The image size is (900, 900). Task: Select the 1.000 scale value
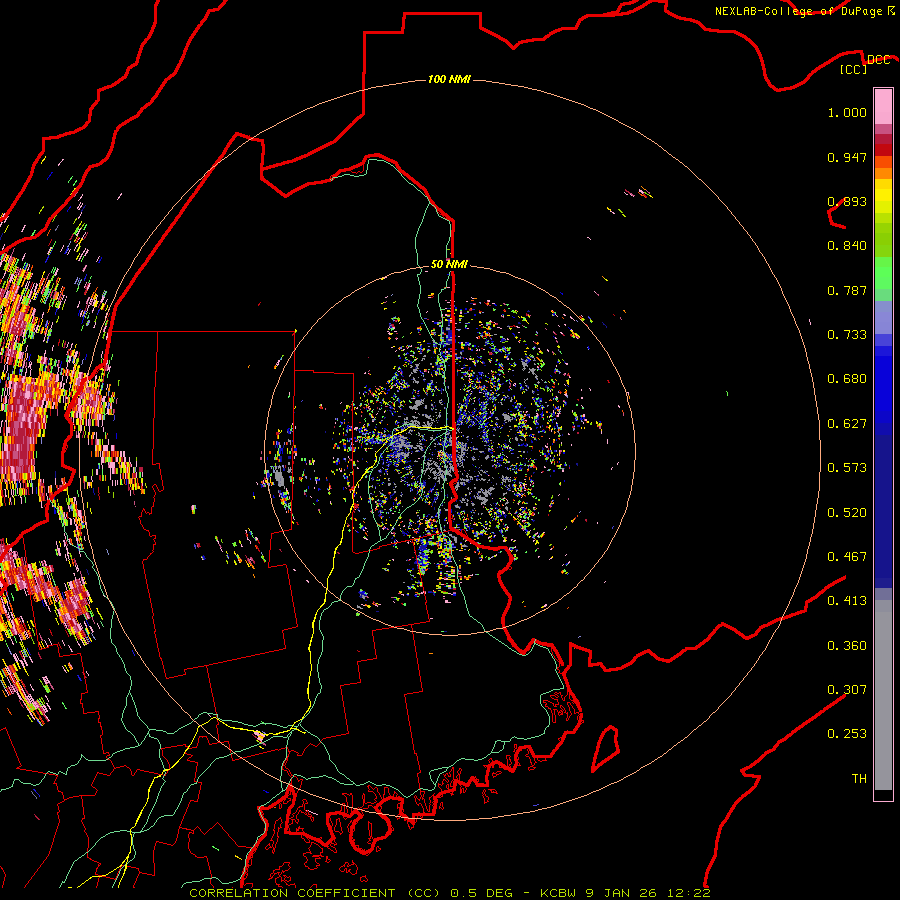click(x=847, y=112)
